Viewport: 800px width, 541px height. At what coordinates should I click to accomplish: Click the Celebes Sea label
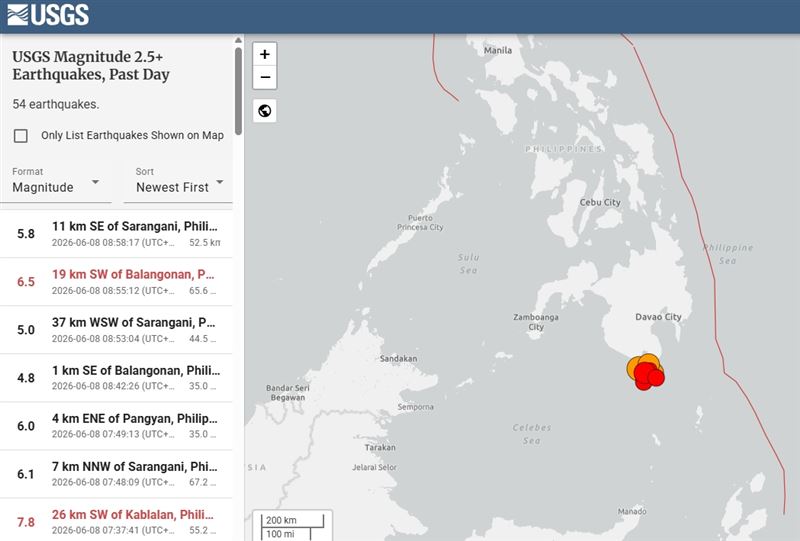tap(532, 434)
